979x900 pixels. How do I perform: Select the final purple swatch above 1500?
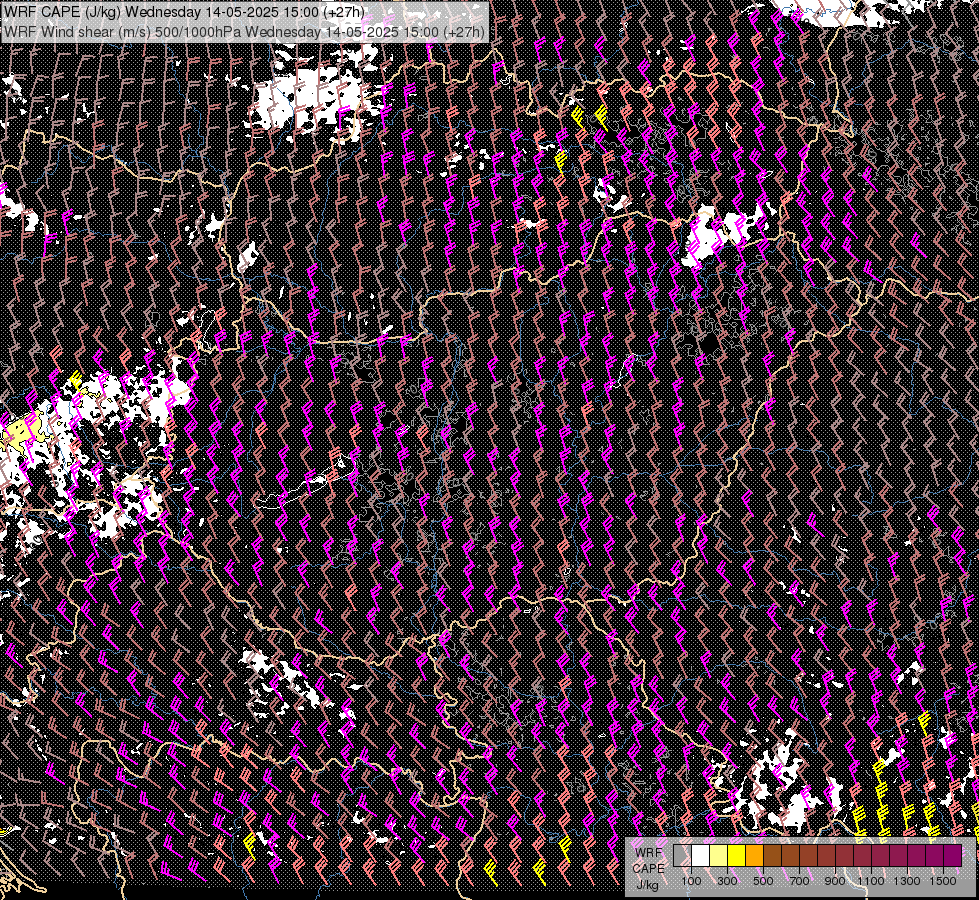[x=953, y=856]
